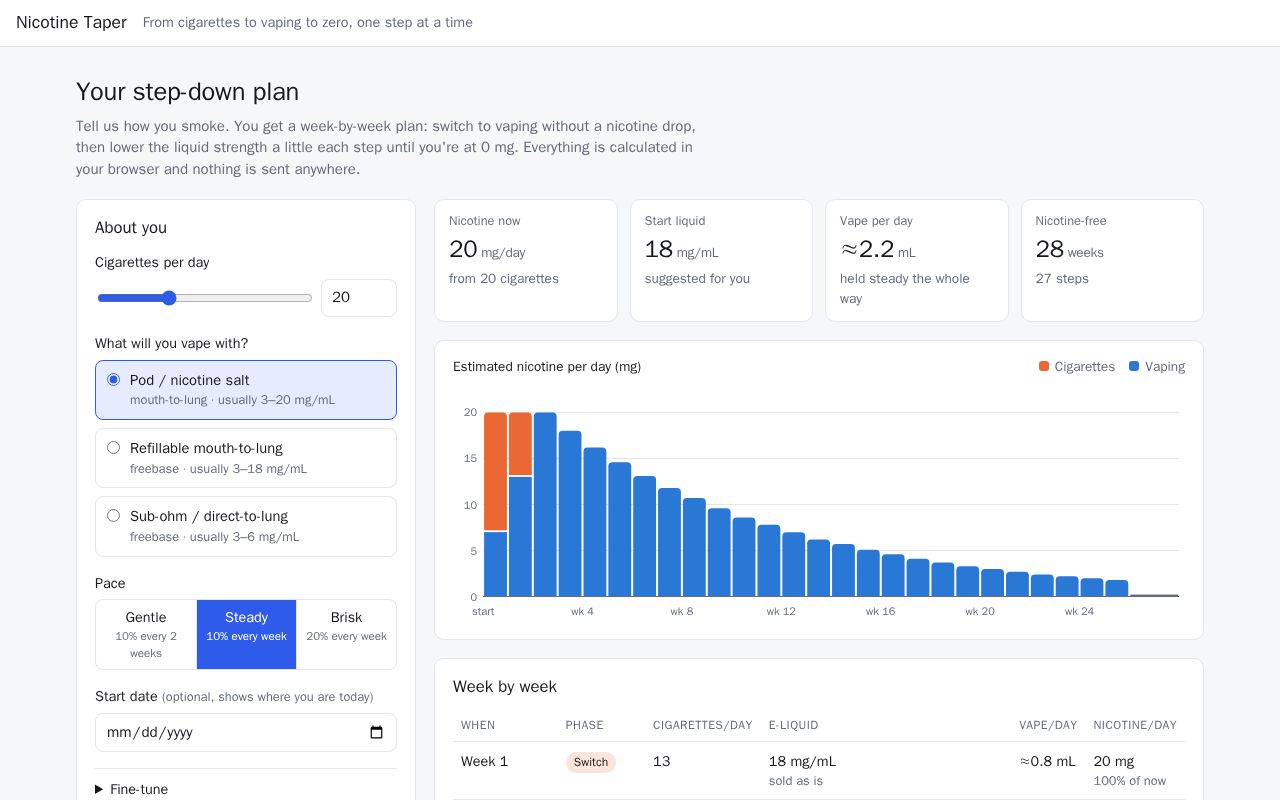Image resolution: width=1280 pixels, height=800 pixels.
Task: Click the Nicotine Taper title
Action: [71, 22]
